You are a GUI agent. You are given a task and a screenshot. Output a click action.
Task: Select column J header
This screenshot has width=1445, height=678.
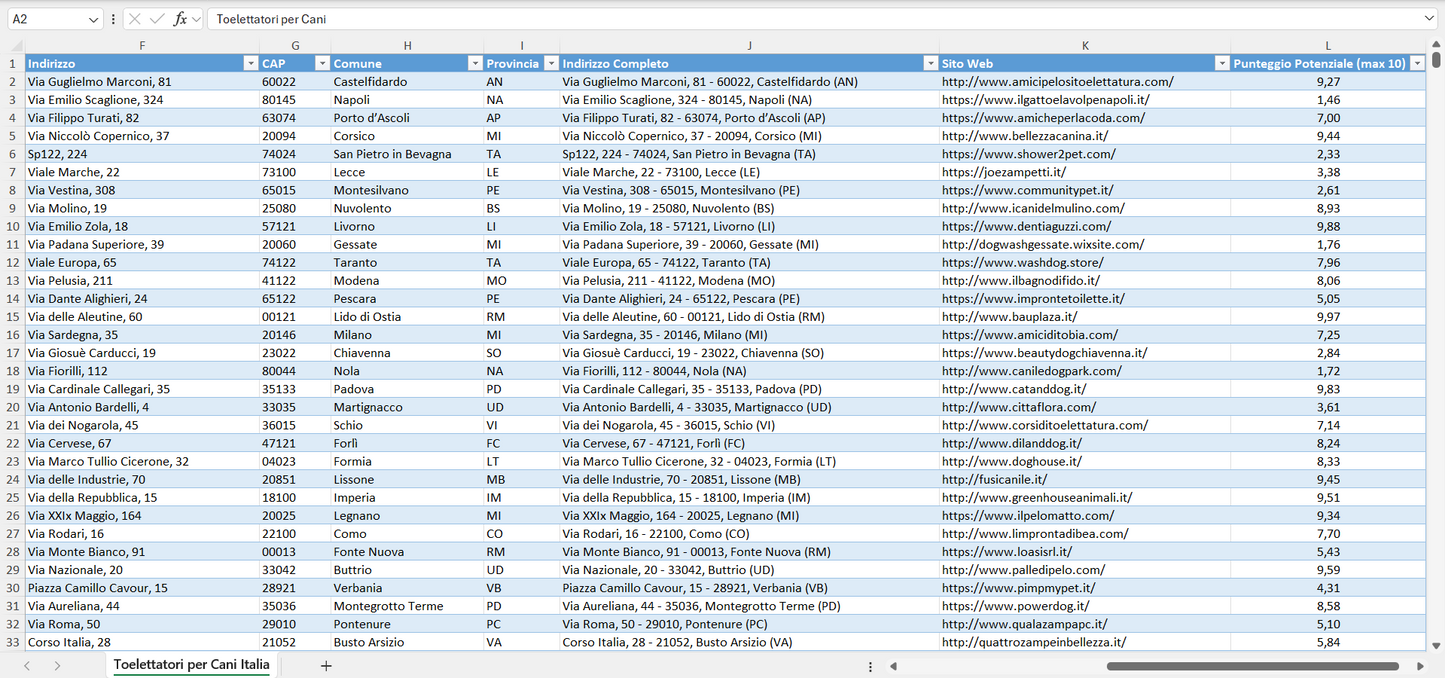coord(749,46)
